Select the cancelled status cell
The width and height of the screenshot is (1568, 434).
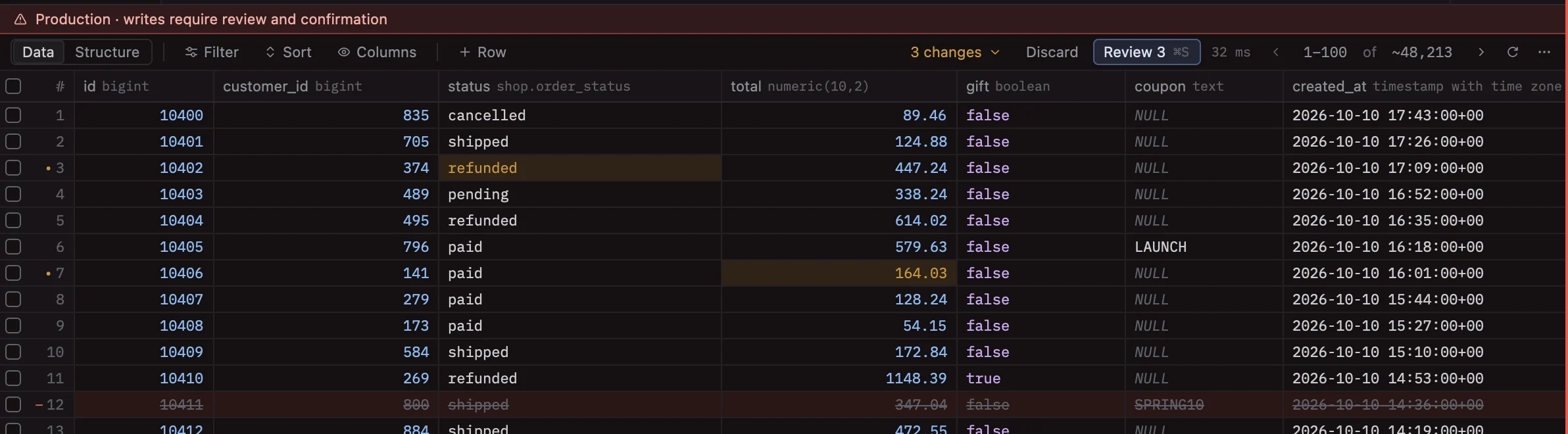[x=580, y=115]
